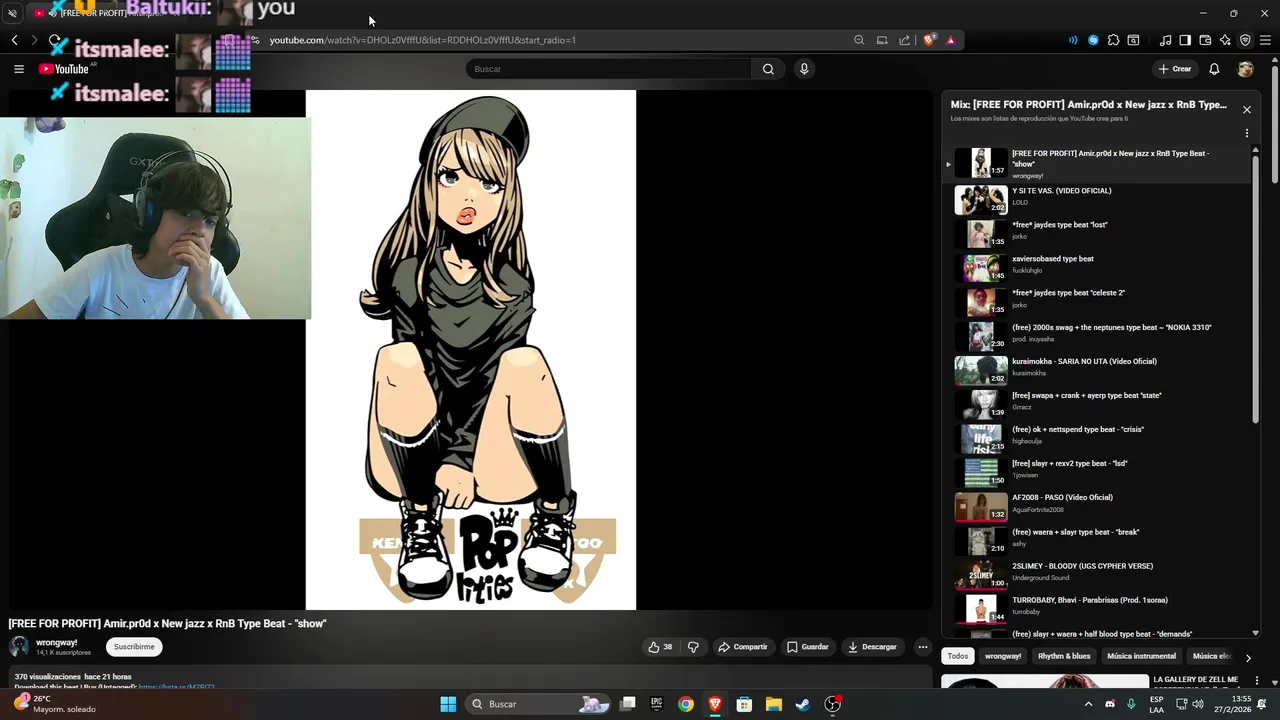Open the swapa + crank type beat "state"
Viewport: 1280px width, 720px height.
point(1097,404)
